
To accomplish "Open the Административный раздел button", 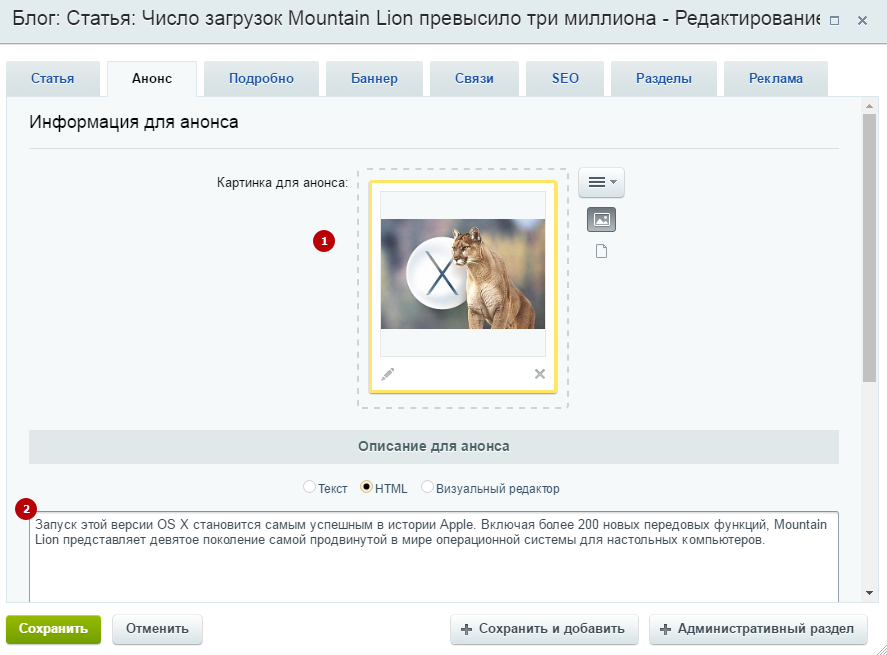I will point(758,629).
